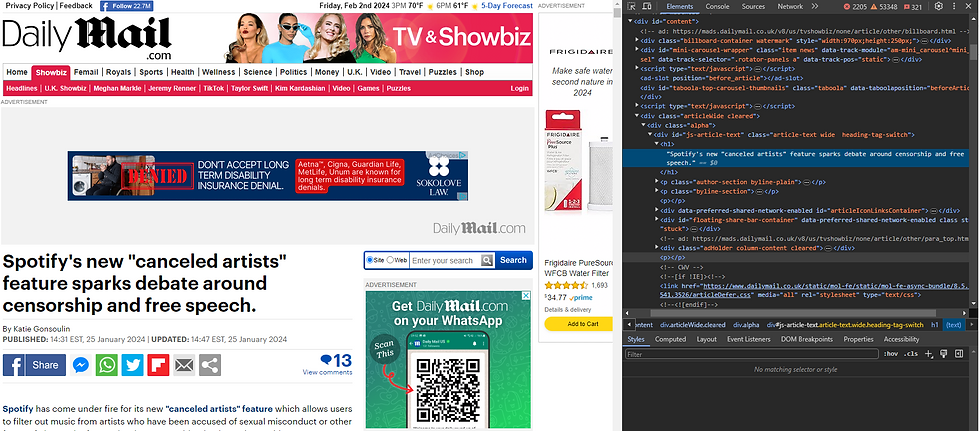Viewport: 980px width, 431px height.
Task: Select the Site radio button
Action: tap(370, 260)
